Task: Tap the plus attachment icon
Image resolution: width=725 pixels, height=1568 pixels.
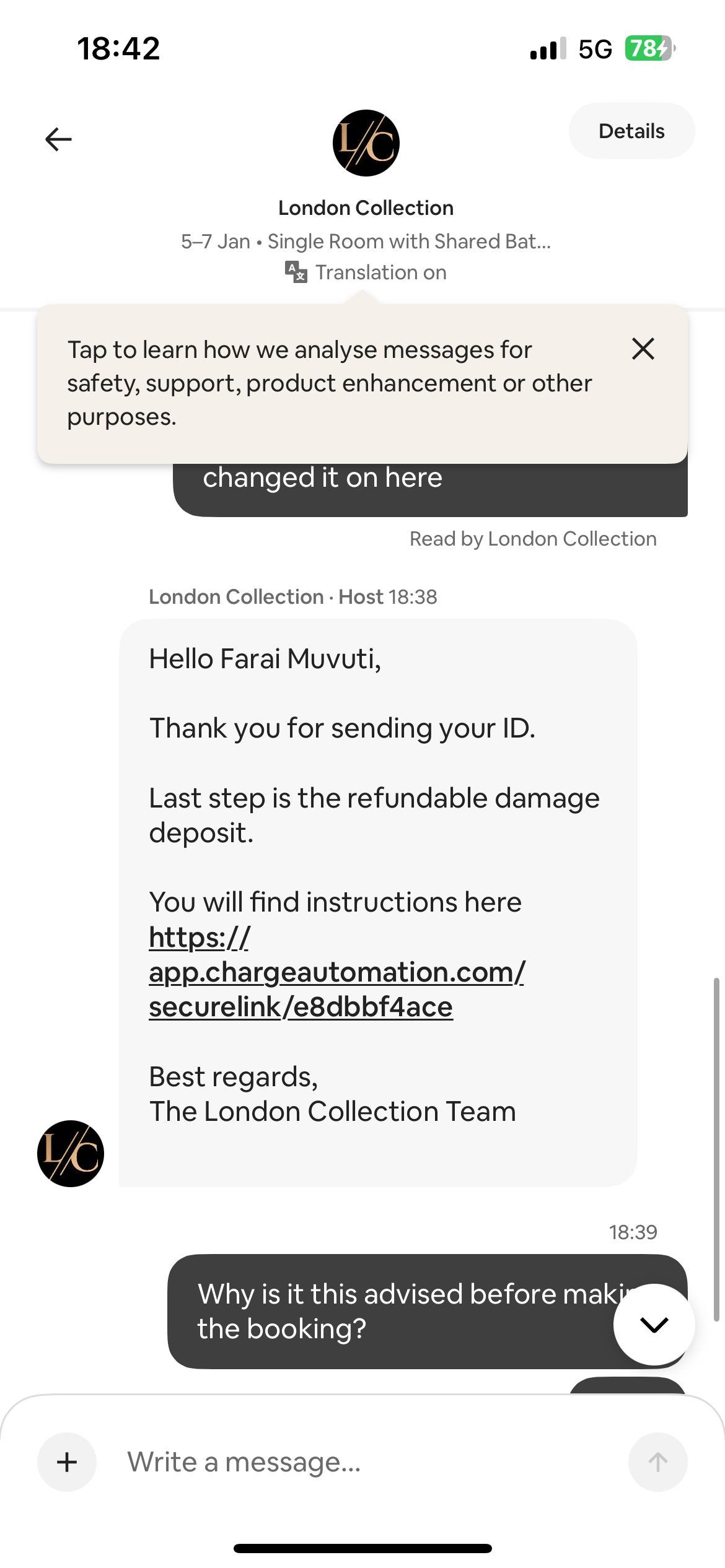Action: pyautogui.click(x=67, y=1462)
